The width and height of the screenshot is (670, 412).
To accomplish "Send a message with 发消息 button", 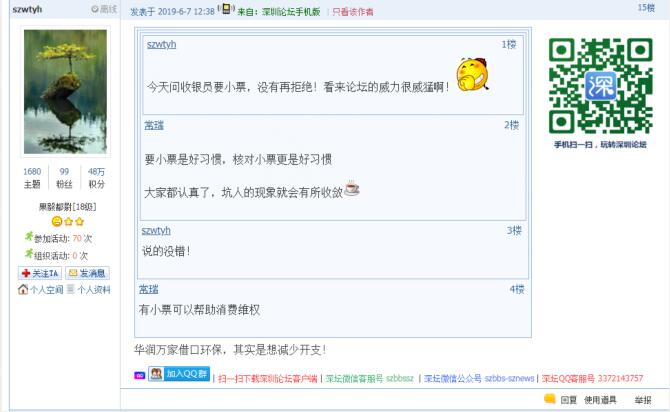I will [x=88, y=273].
